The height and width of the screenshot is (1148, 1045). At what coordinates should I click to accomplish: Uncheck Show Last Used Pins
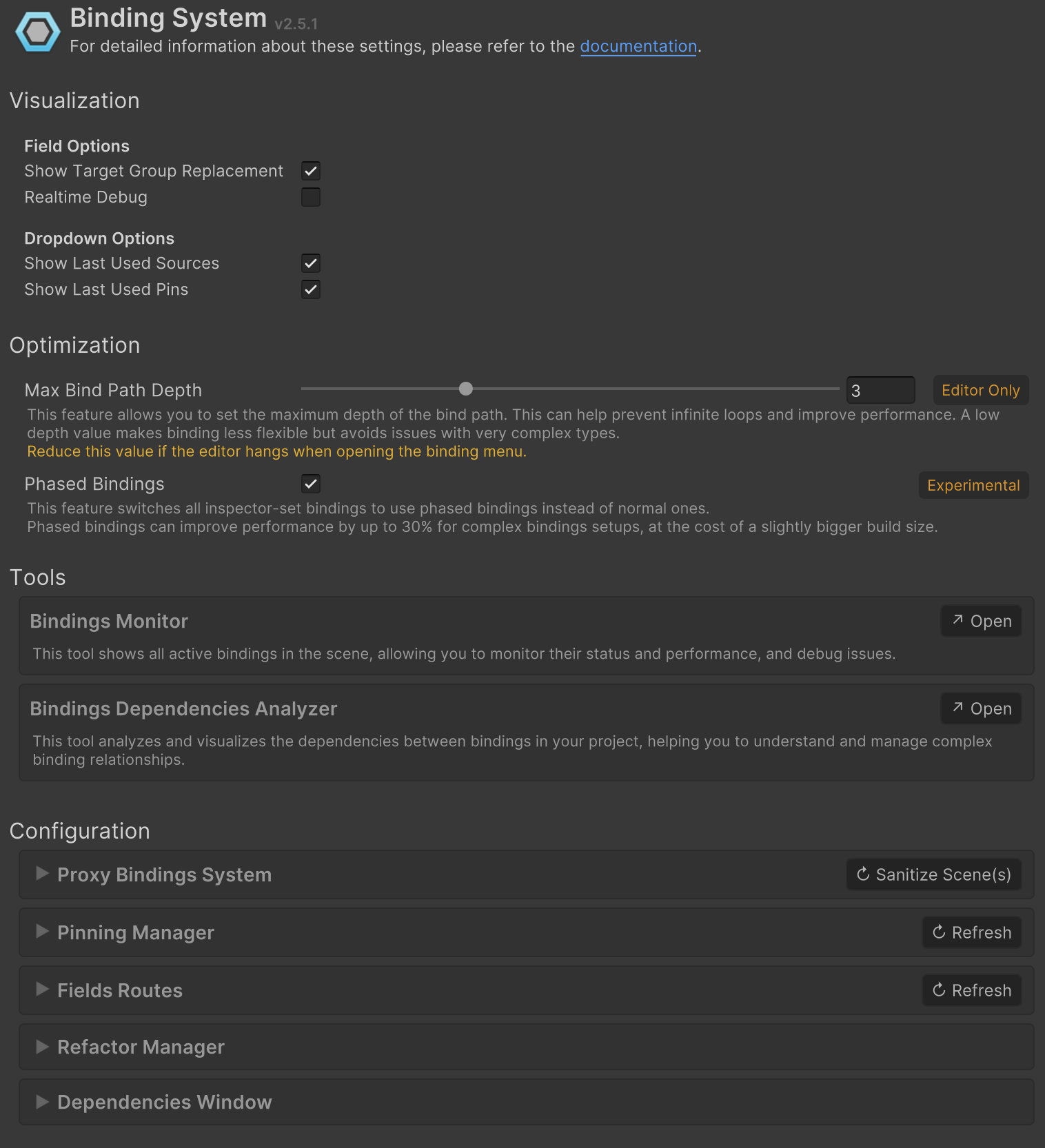[311, 289]
